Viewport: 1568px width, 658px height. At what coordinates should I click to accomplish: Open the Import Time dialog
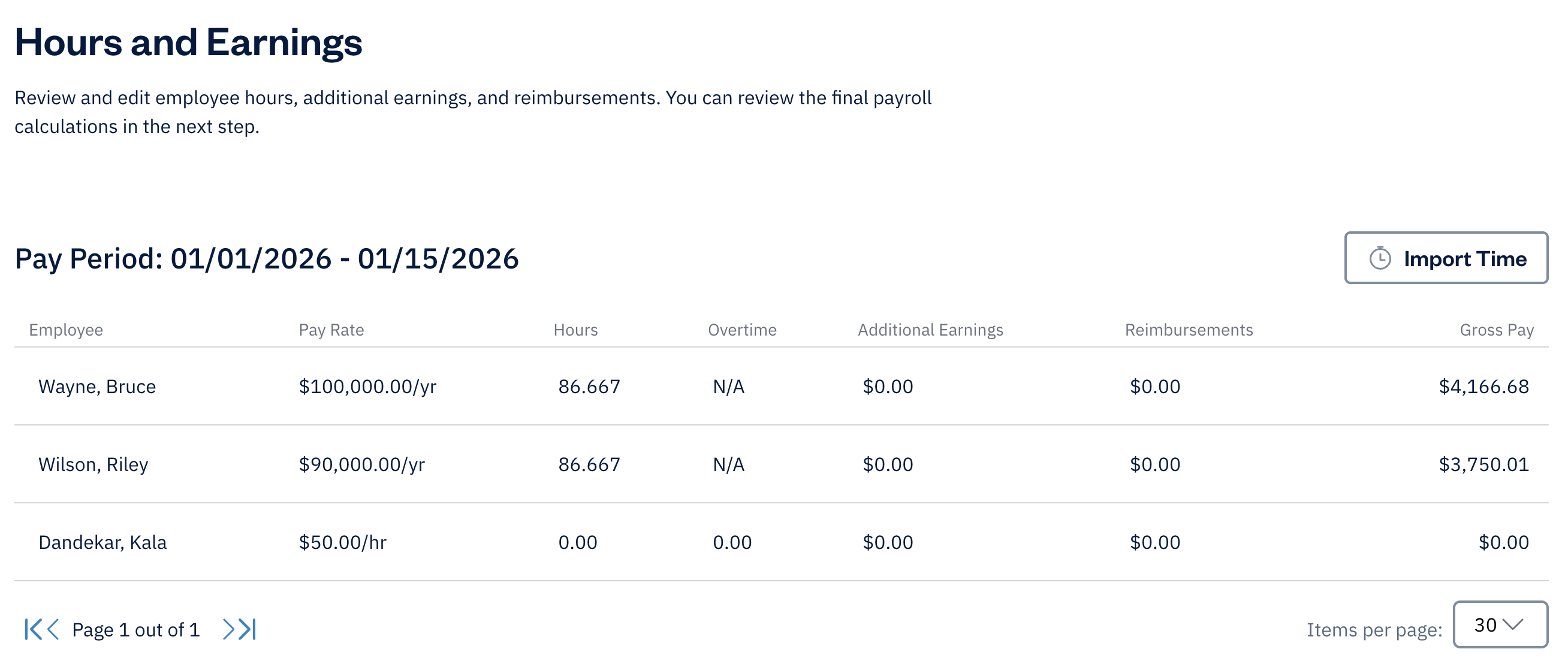click(x=1446, y=258)
